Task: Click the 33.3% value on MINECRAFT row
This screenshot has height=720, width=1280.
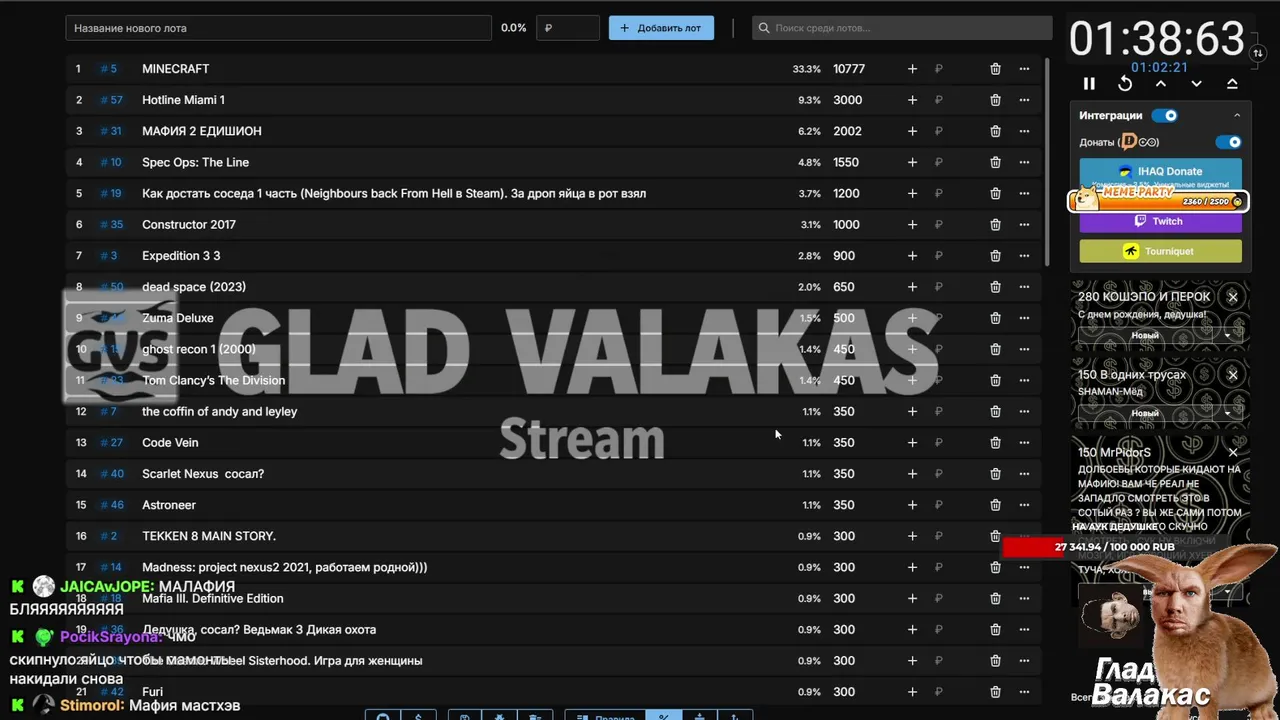Action: tap(806, 69)
